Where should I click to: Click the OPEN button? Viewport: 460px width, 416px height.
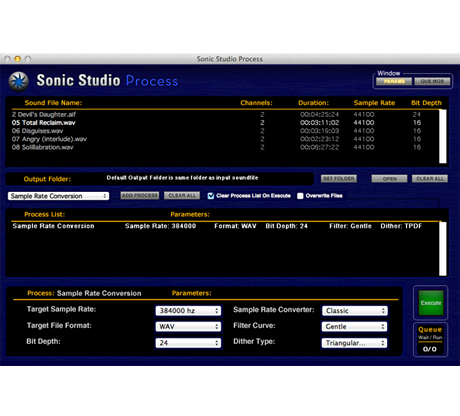click(x=389, y=179)
